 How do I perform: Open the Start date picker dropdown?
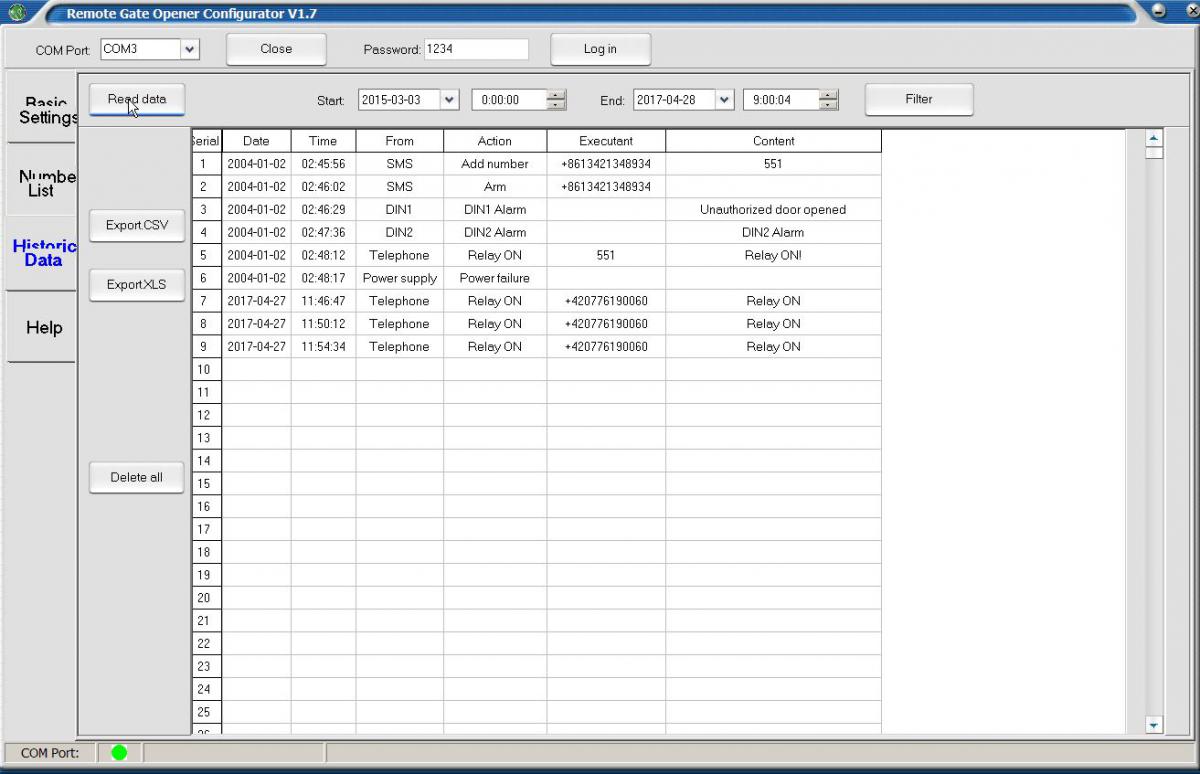(449, 100)
